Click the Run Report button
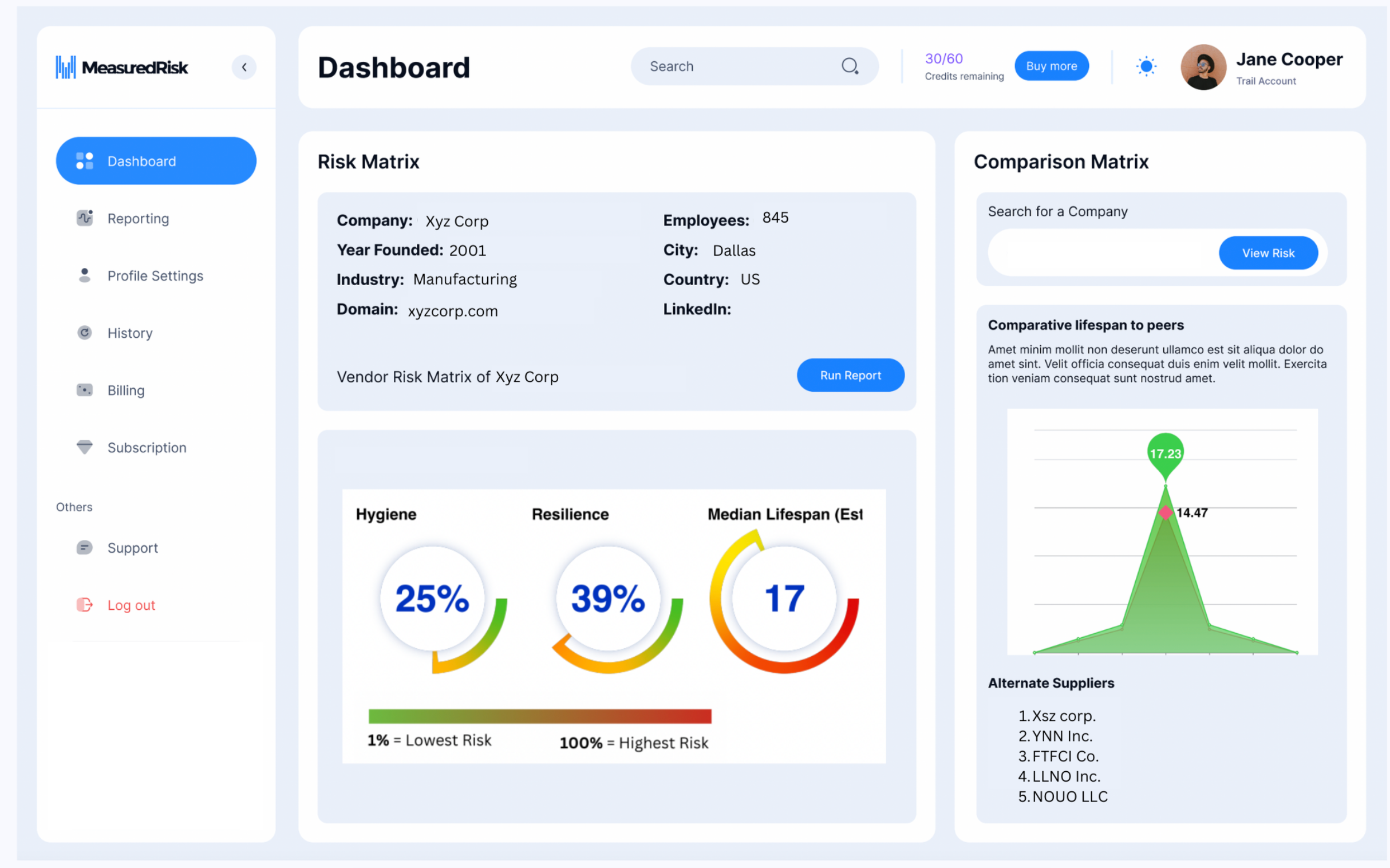Viewport: 1390px width, 868px height. click(850, 376)
